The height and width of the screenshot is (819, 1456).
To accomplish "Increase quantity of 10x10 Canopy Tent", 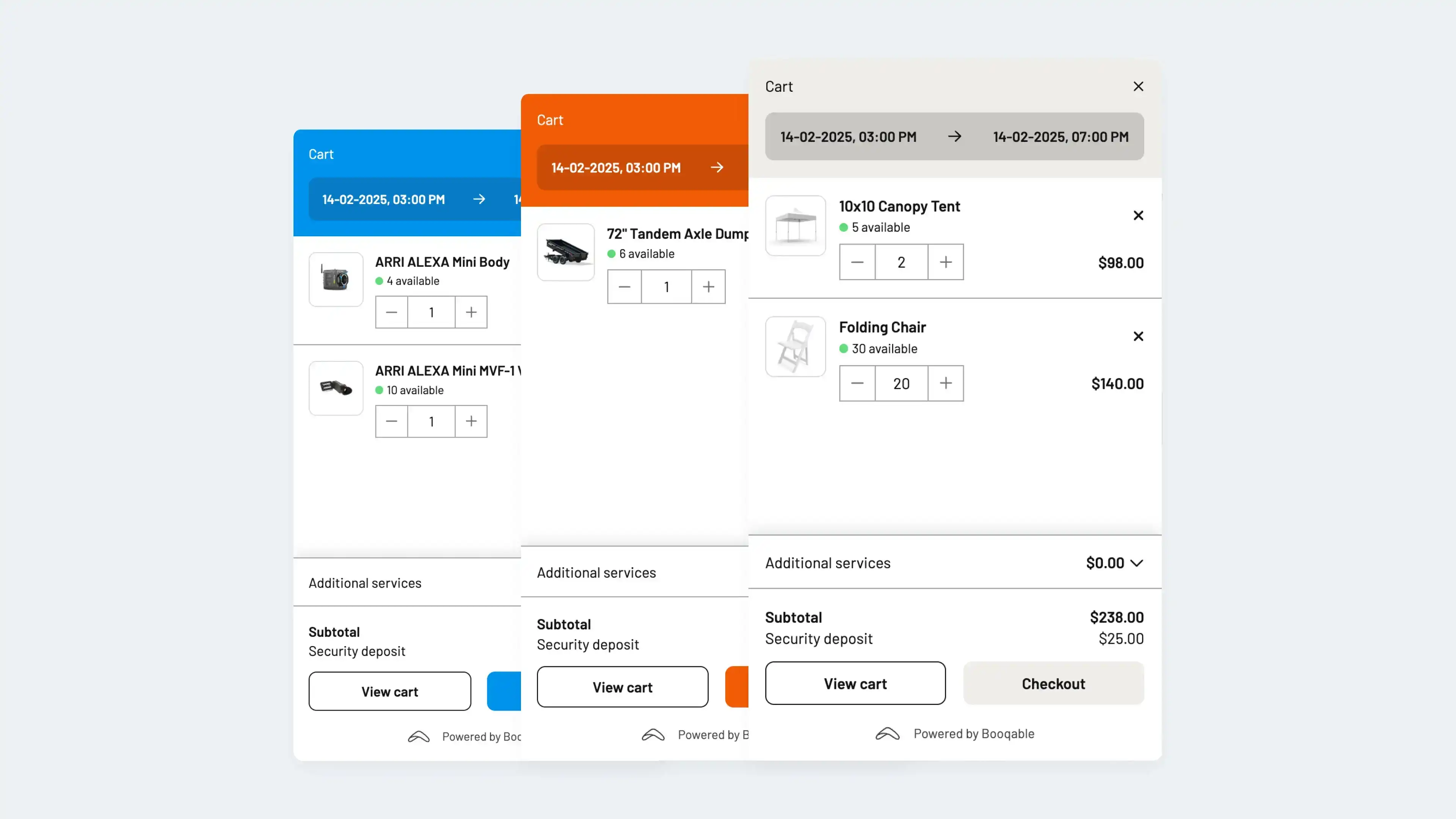I will coord(946,262).
